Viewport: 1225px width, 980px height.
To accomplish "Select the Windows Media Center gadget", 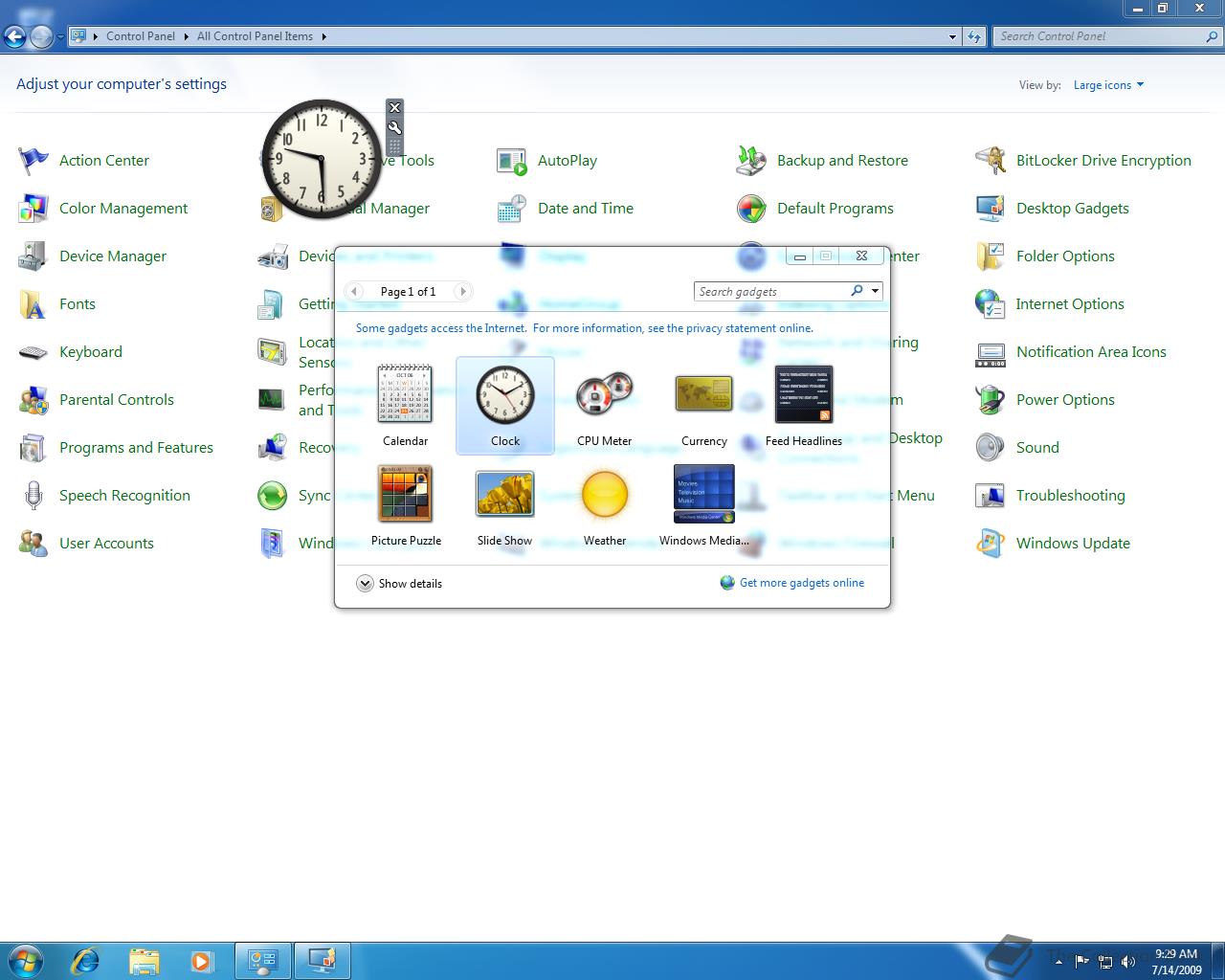I will coord(704,504).
